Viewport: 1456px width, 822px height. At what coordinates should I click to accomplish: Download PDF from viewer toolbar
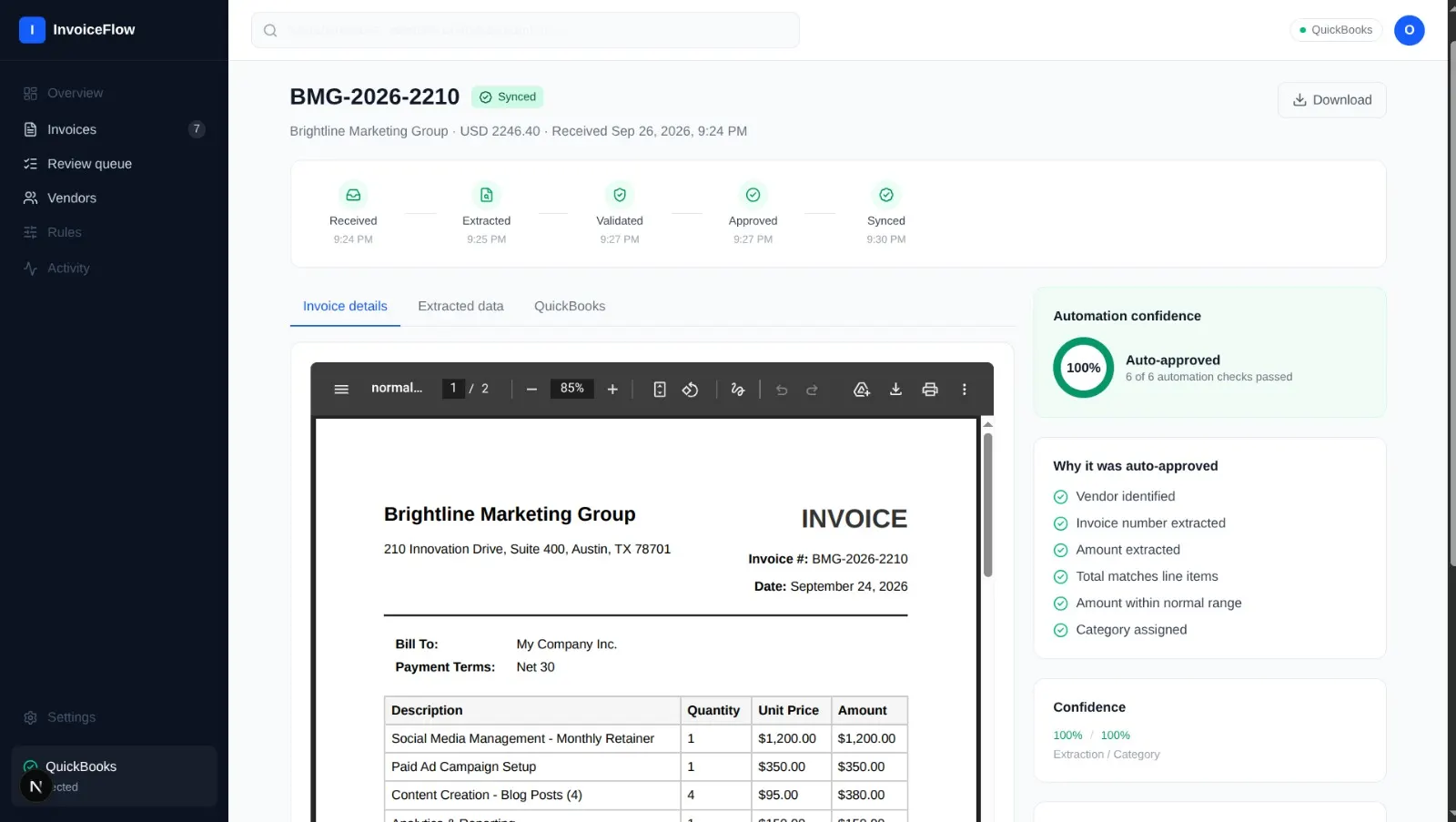click(x=895, y=390)
